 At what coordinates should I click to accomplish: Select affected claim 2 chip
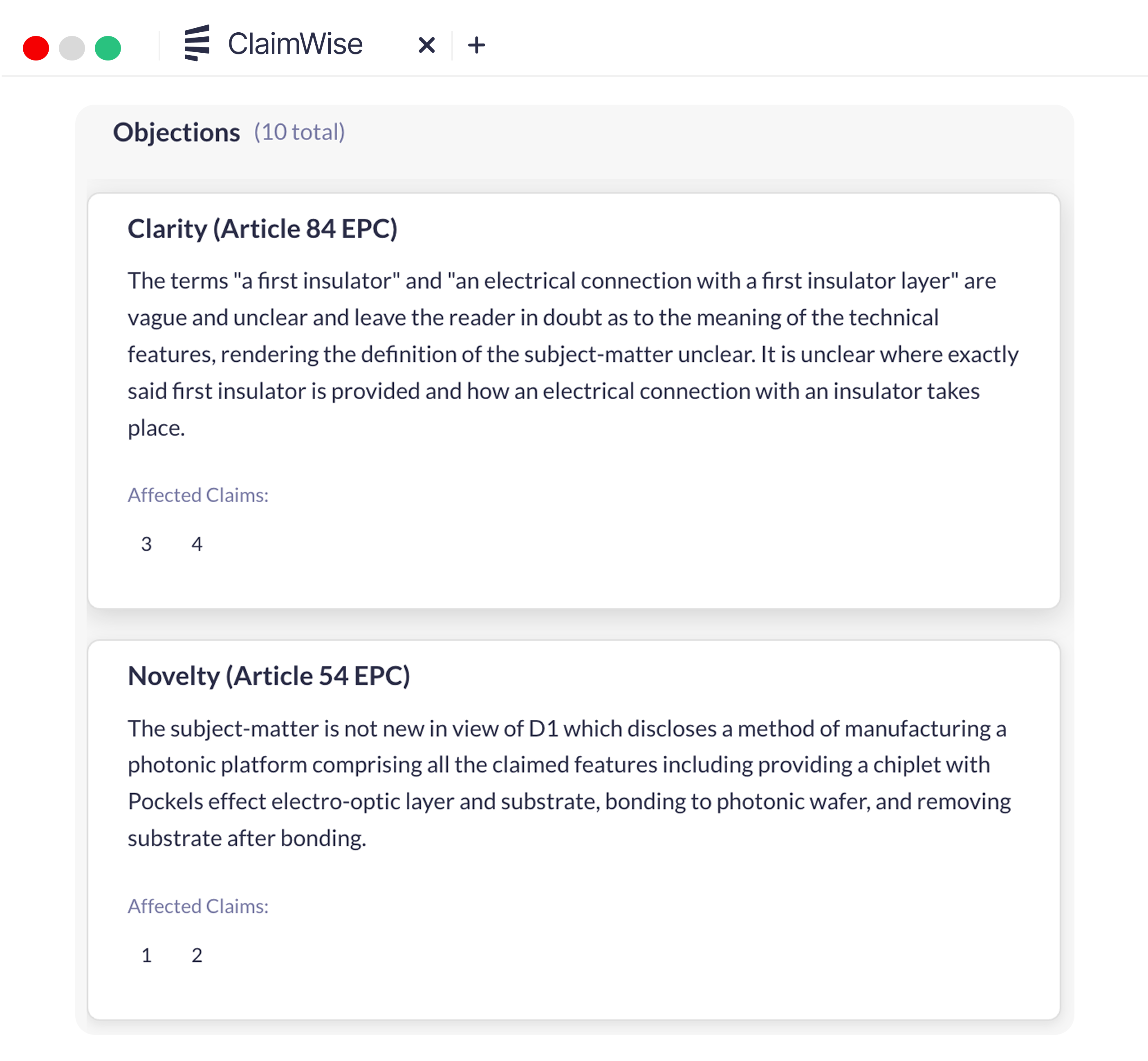(x=197, y=956)
